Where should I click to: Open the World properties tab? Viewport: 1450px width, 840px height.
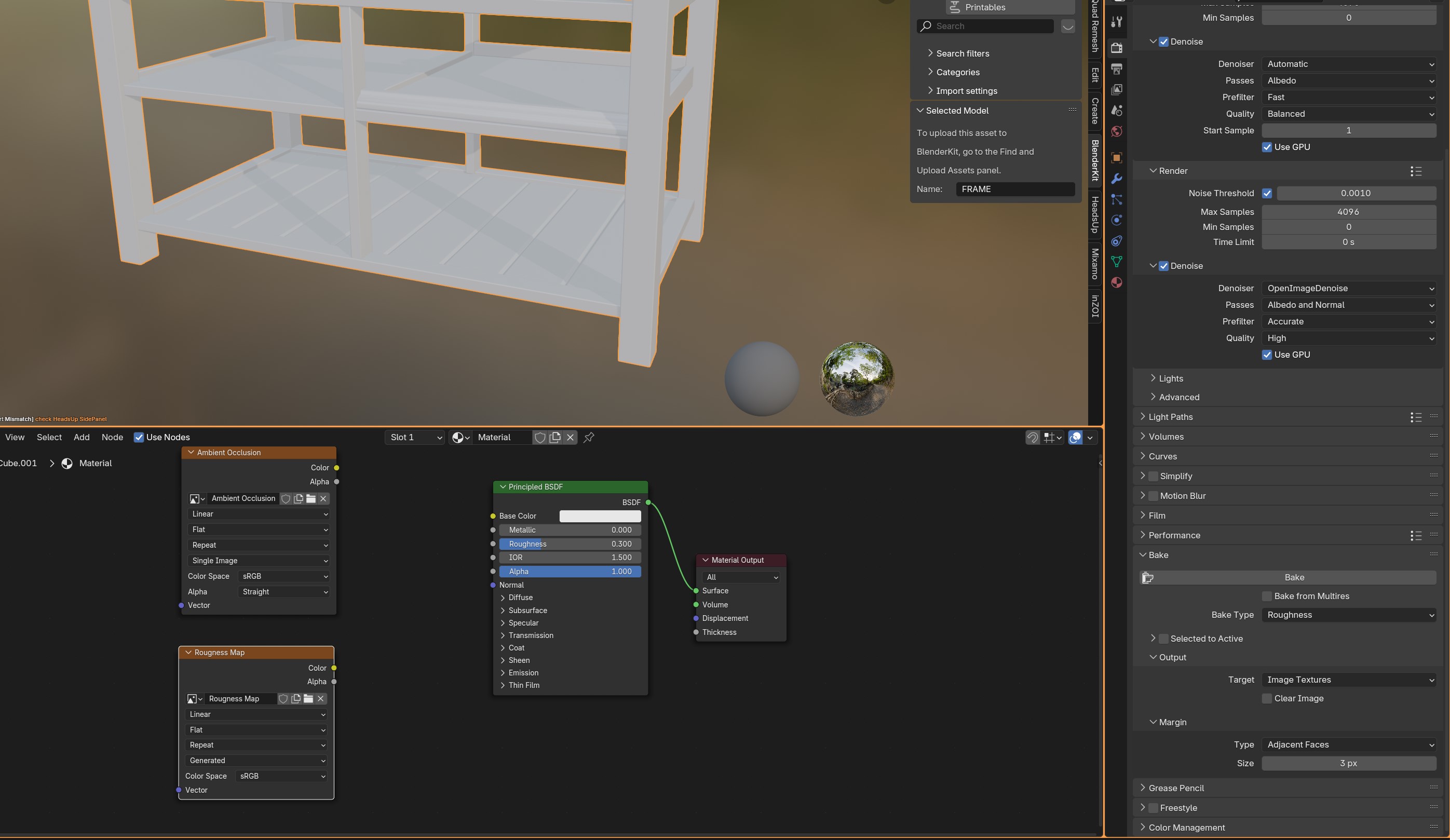tap(1116, 131)
